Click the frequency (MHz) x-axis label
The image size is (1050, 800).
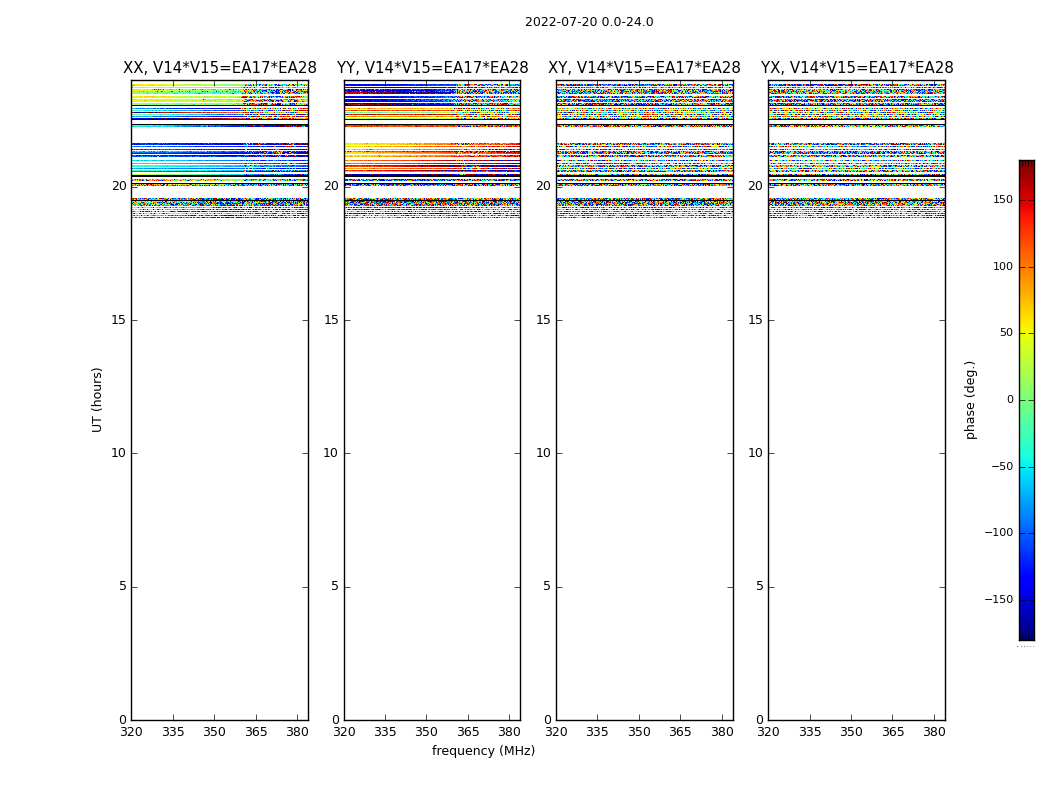(x=483, y=751)
